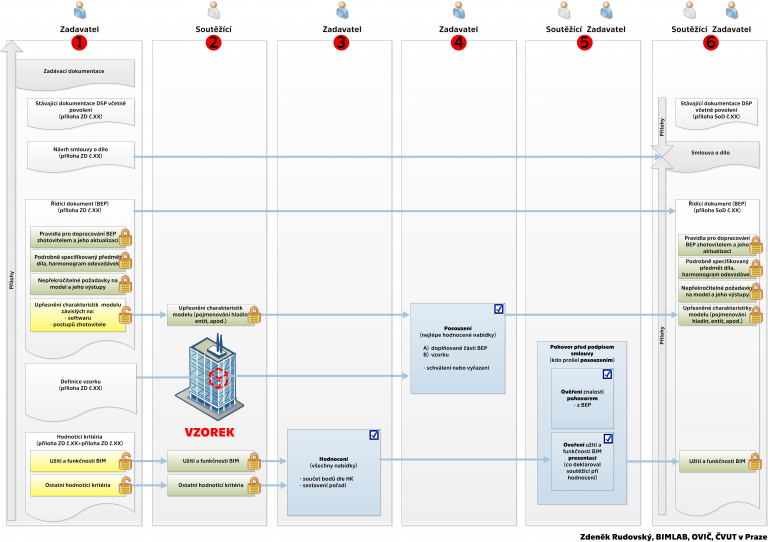Click the Zadávací dokumentace header banner
Image resolution: width=768 pixels, height=542 pixels.
(78, 72)
